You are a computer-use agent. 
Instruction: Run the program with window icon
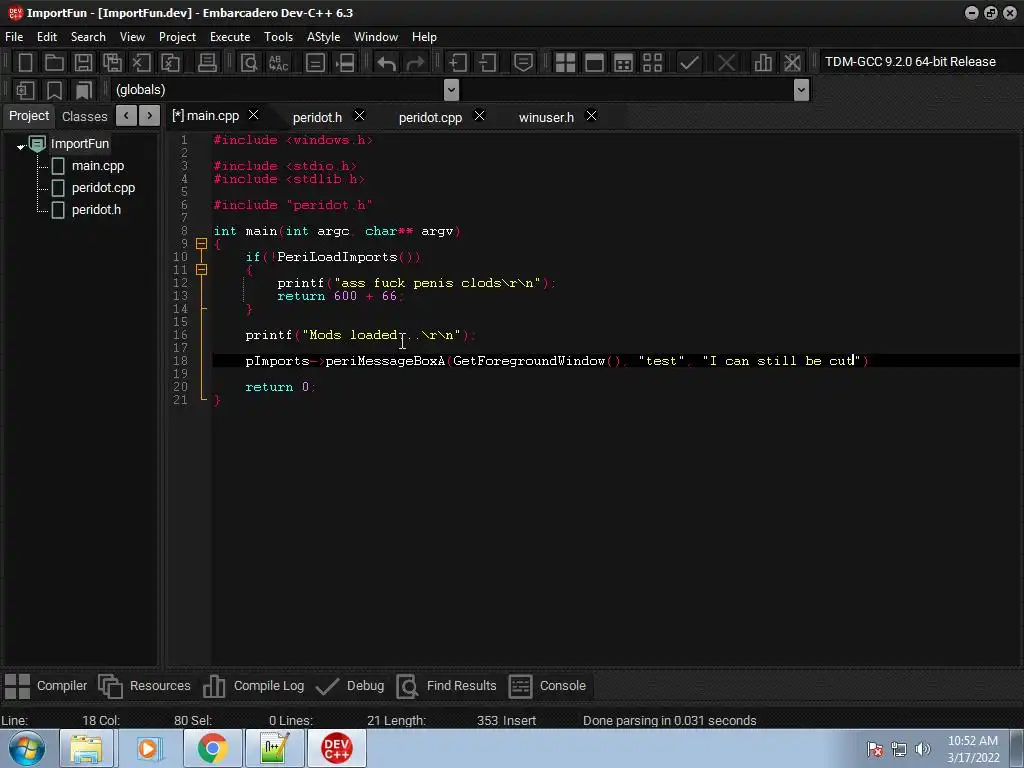coord(594,63)
